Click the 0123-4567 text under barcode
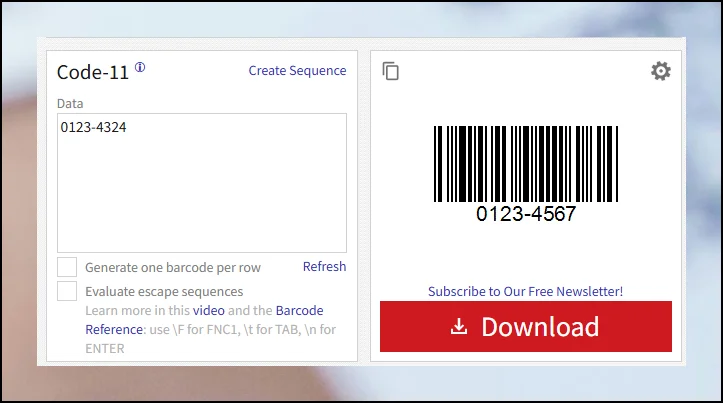The width and height of the screenshot is (723, 403). (525, 214)
